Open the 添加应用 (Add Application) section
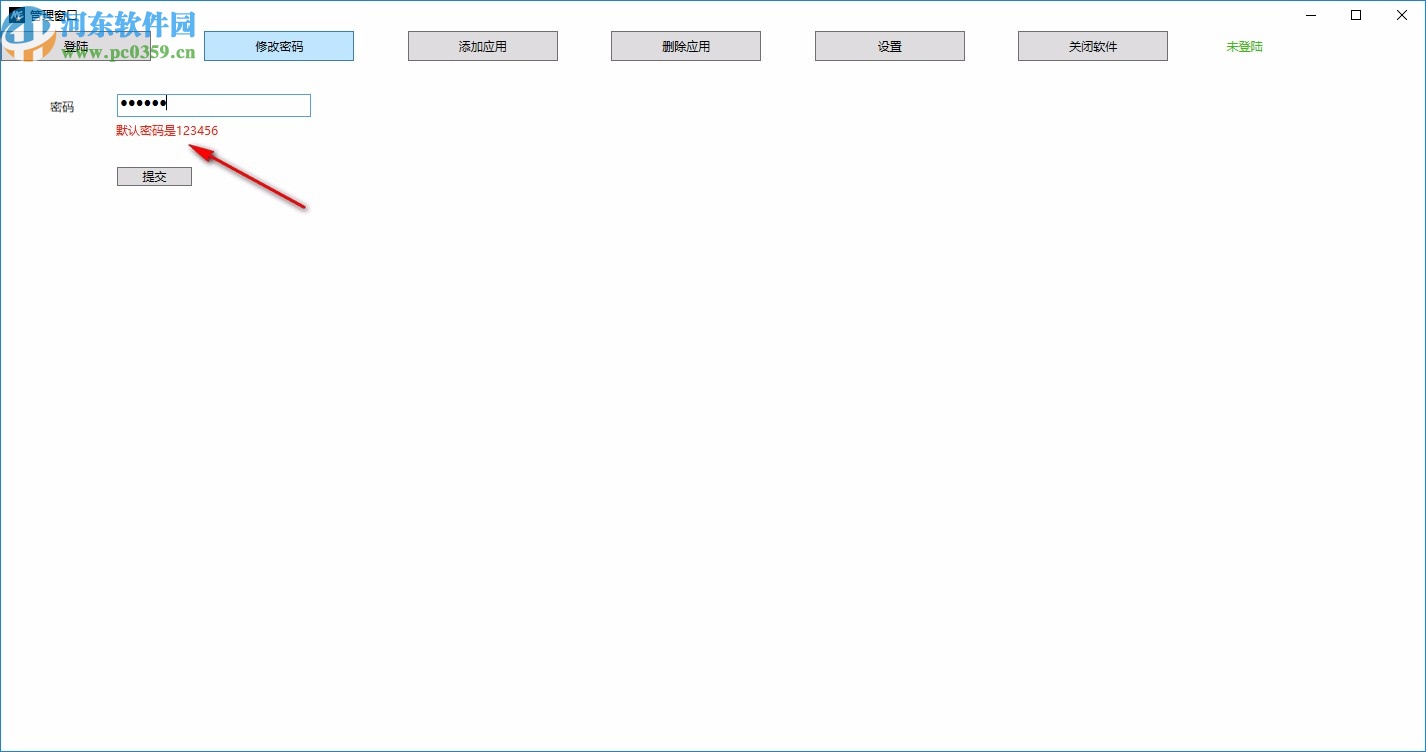This screenshot has height=752, width=1426. pos(482,46)
